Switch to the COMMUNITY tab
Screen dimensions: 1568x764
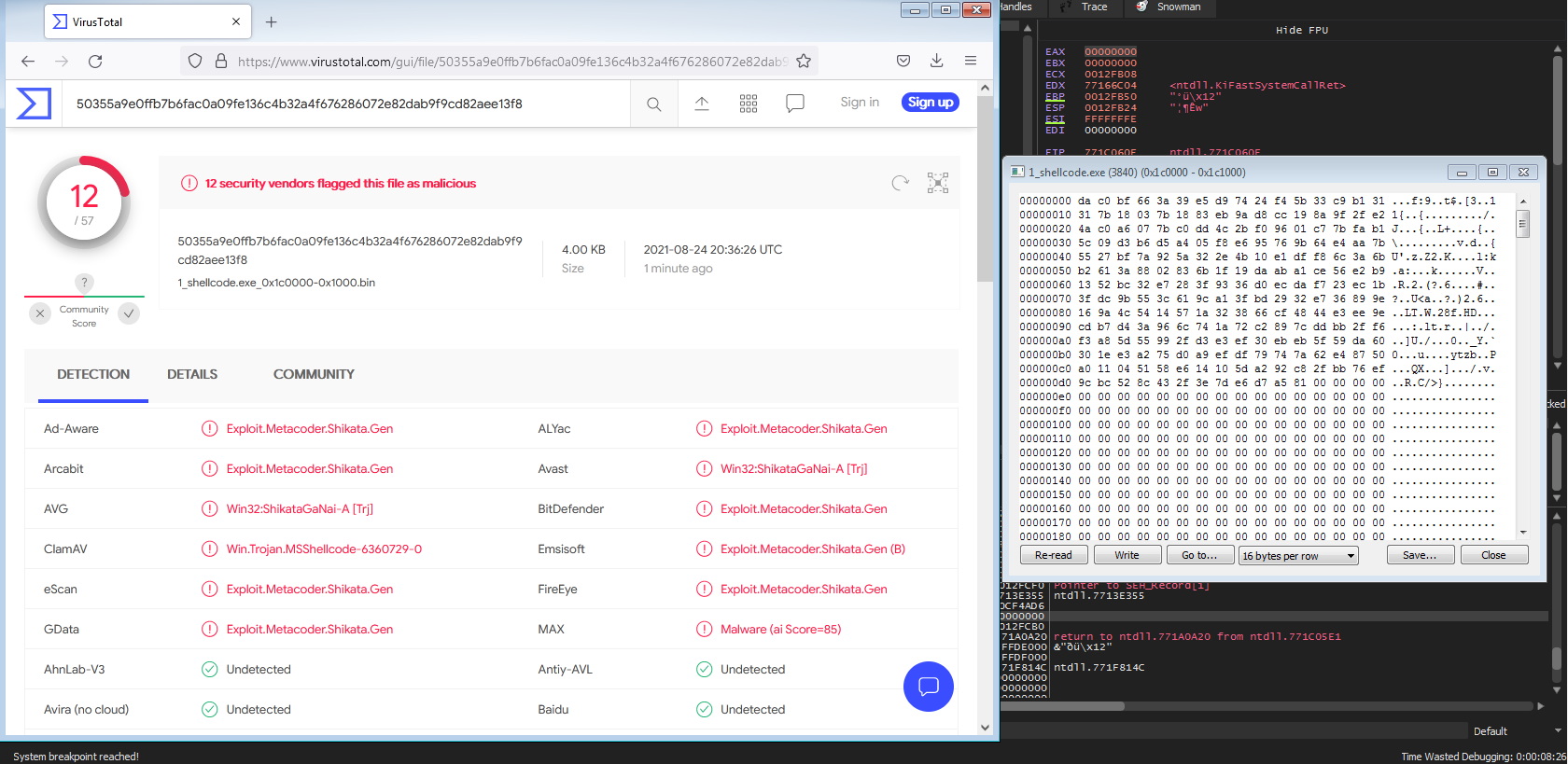314,375
